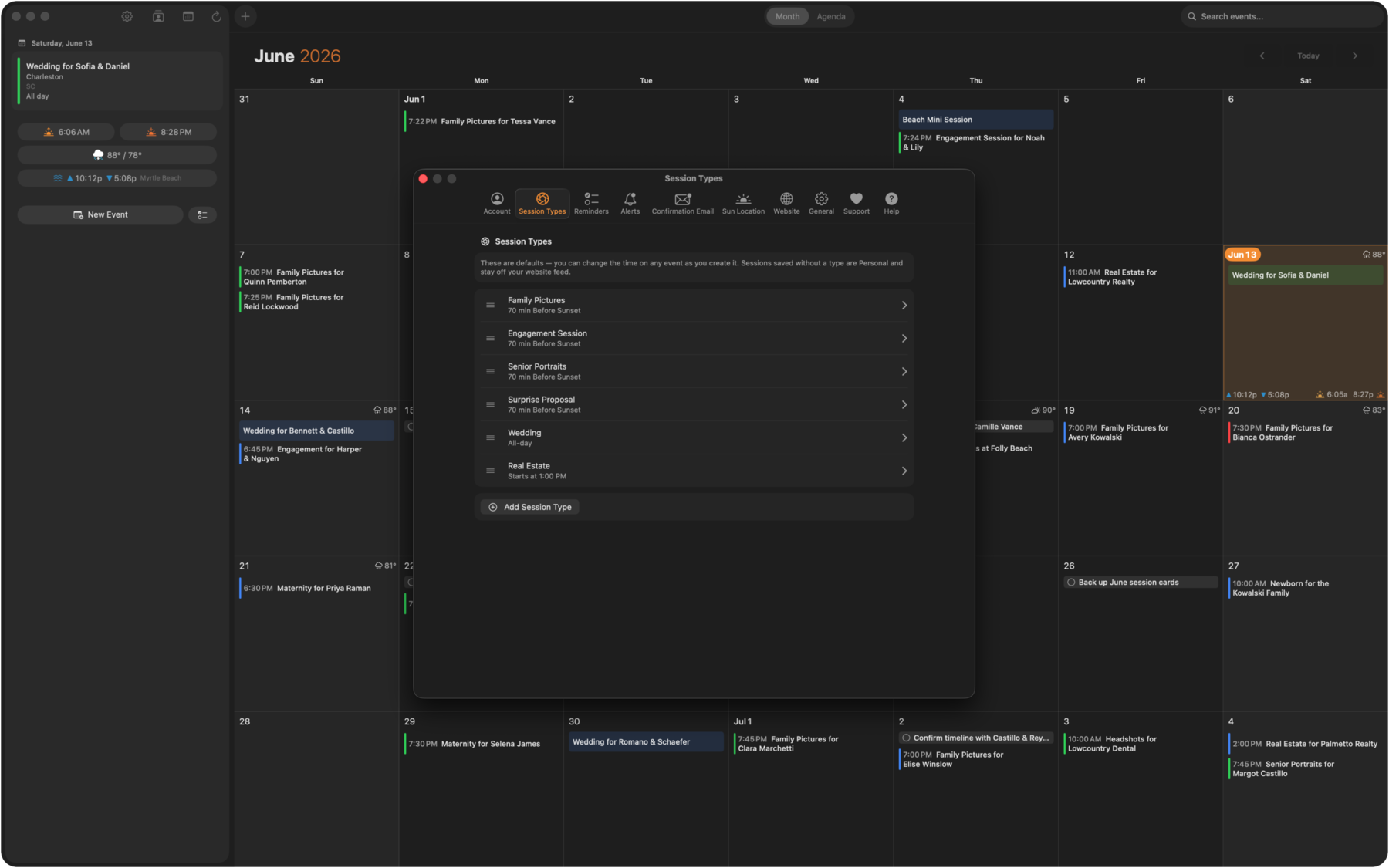Open Wedding for Bennett & Castillo event

click(316, 431)
